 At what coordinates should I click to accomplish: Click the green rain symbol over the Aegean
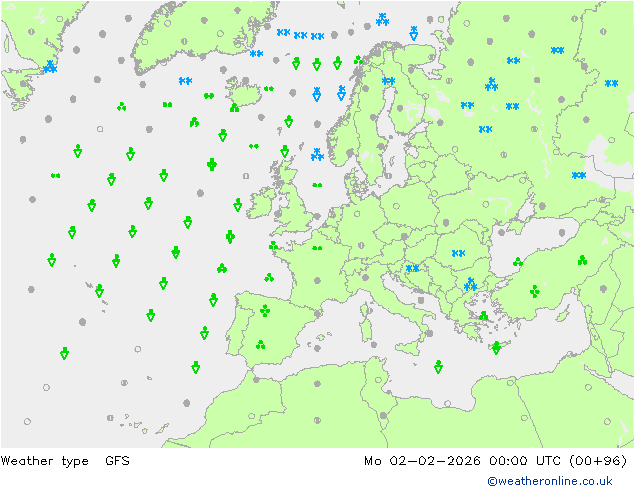click(x=484, y=315)
